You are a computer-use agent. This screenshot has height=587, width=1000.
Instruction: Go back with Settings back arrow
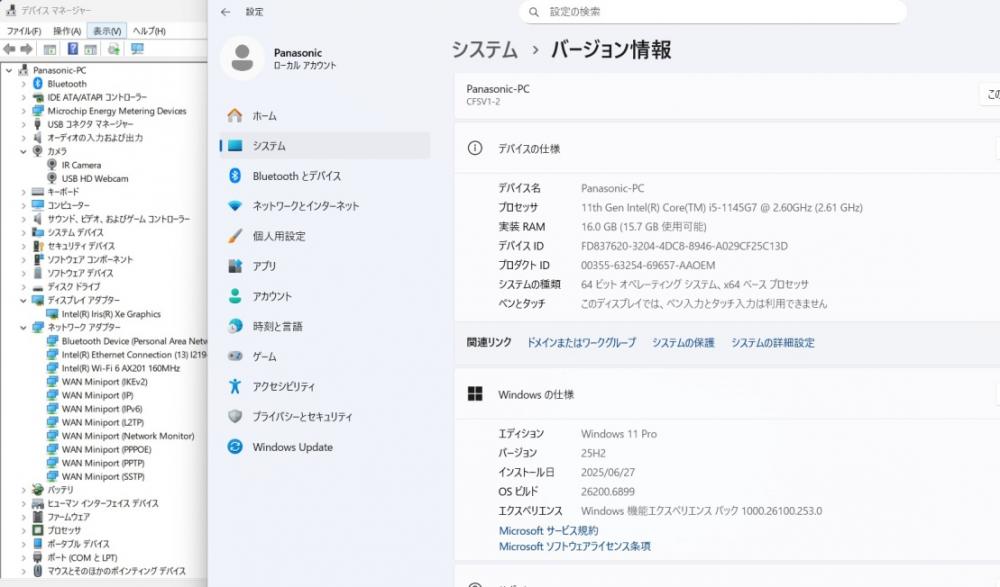pos(225,11)
